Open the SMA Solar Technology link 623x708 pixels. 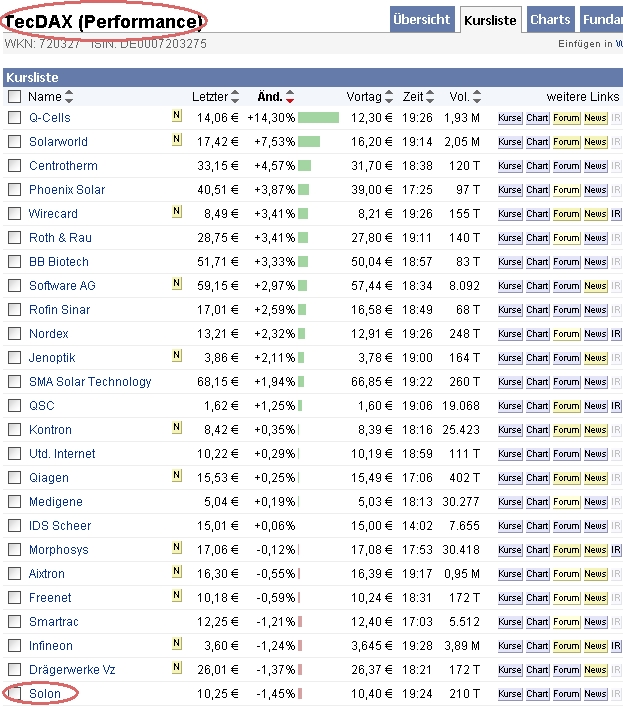coord(90,381)
